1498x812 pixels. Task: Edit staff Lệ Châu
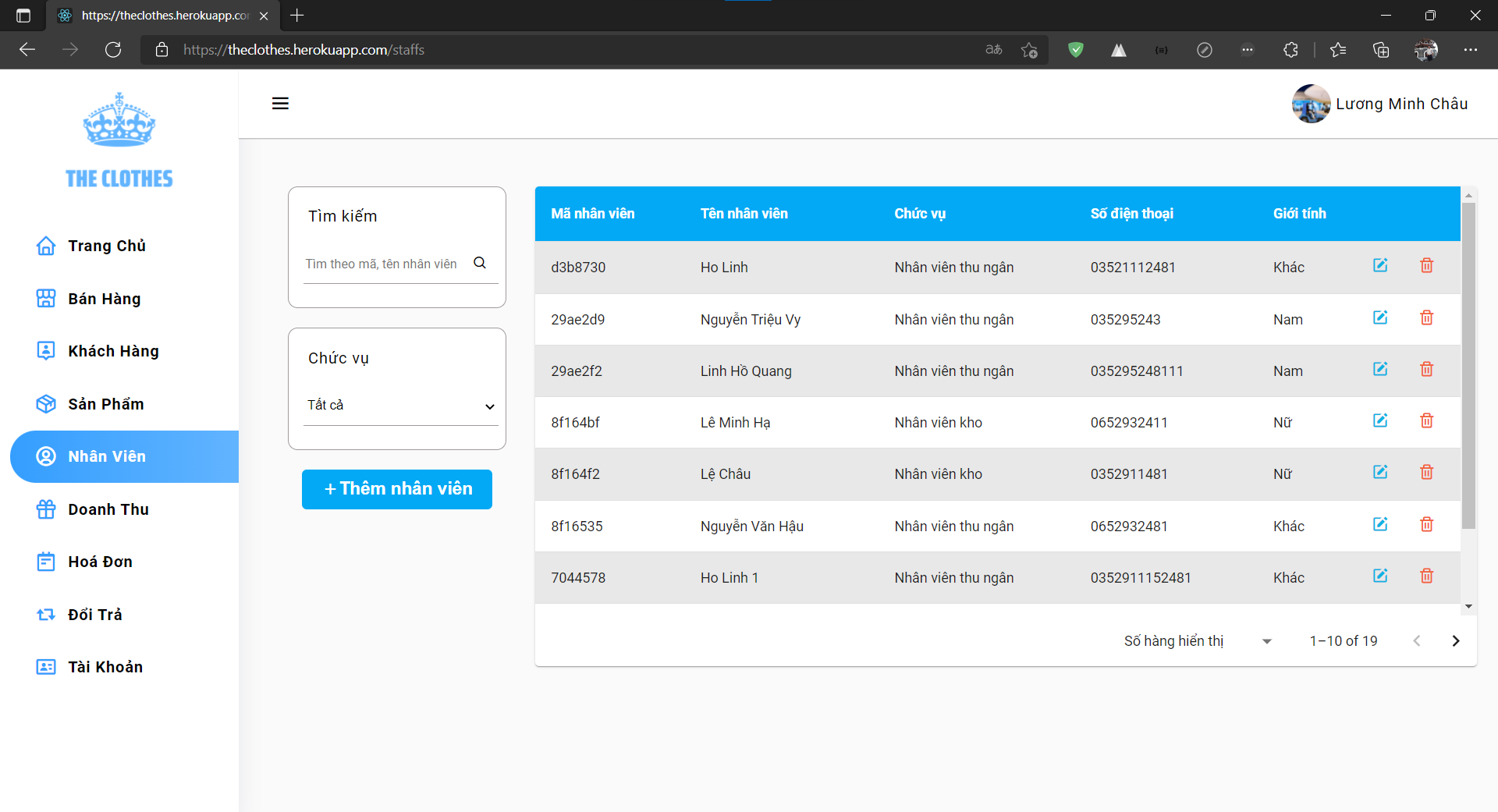[x=1380, y=472]
